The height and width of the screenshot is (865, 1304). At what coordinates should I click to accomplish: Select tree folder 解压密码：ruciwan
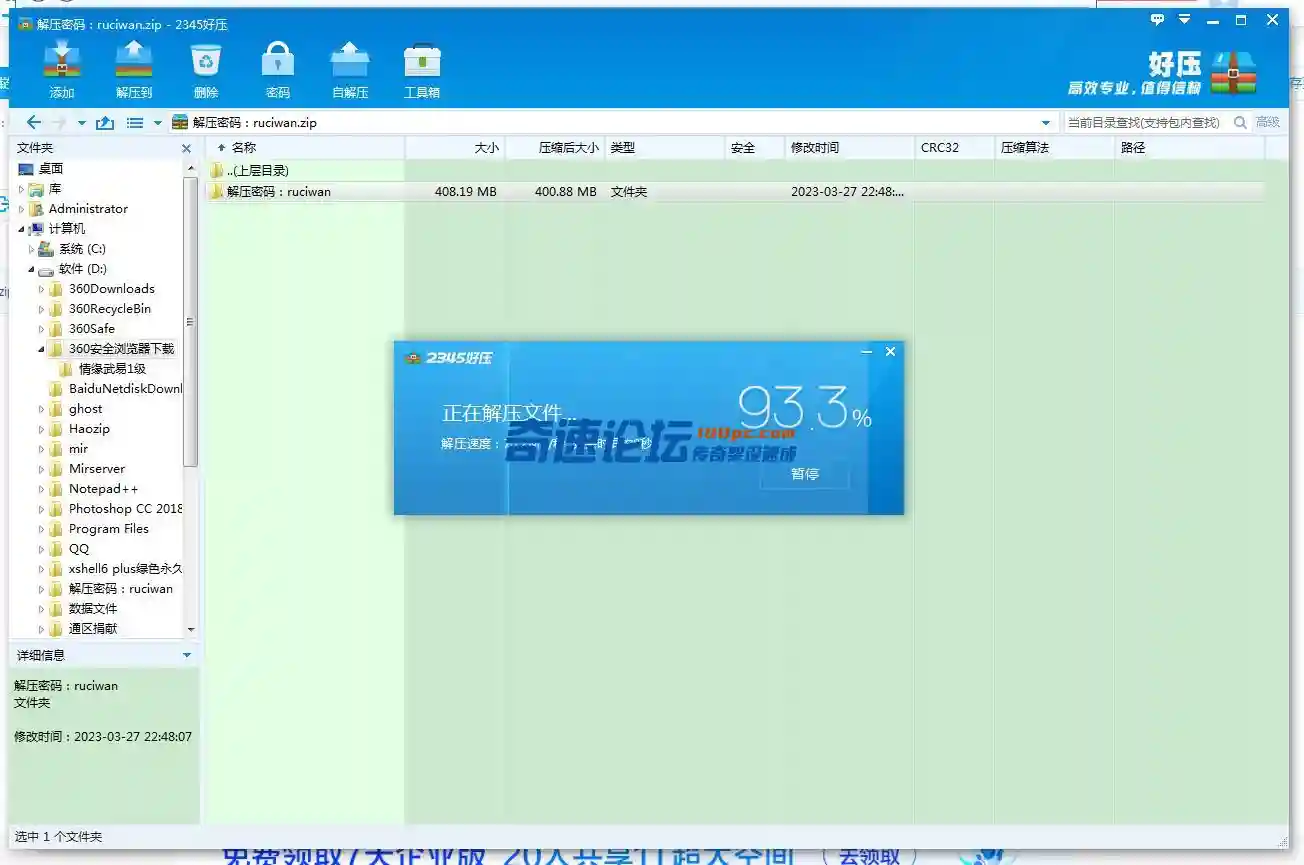(x=121, y=588)
